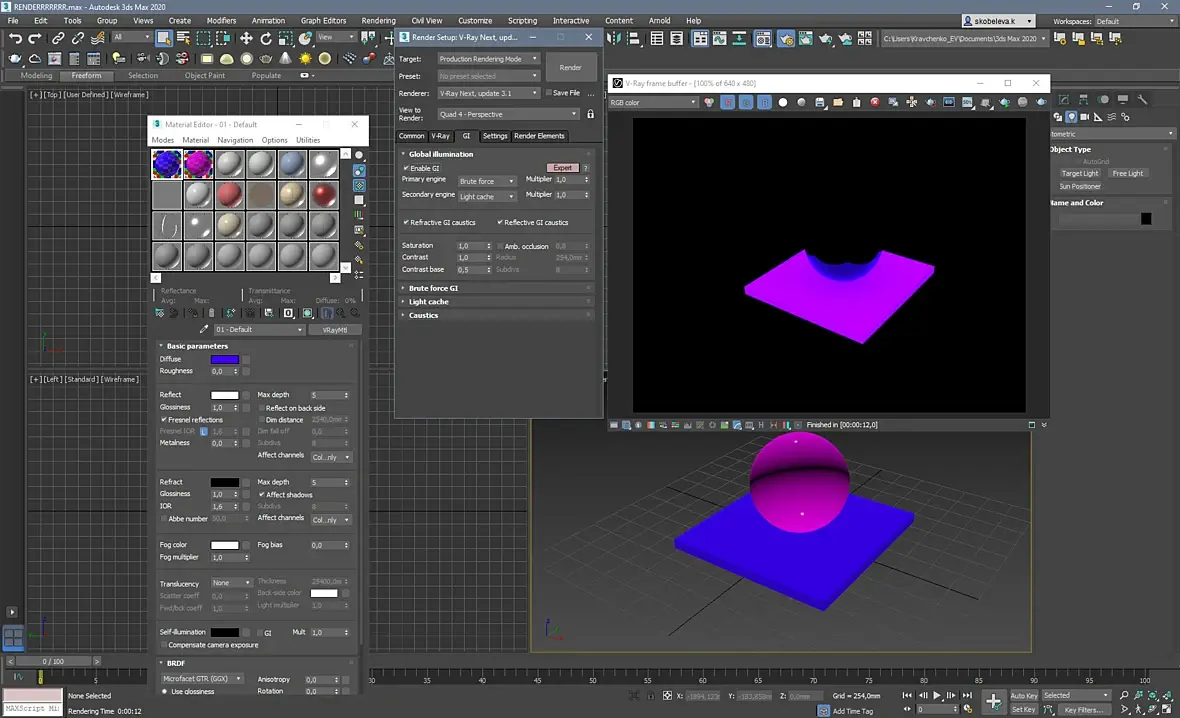Switch to the Settings tab in Render Setup
This screenshot has height=718, width=1180.
point(495,136)
